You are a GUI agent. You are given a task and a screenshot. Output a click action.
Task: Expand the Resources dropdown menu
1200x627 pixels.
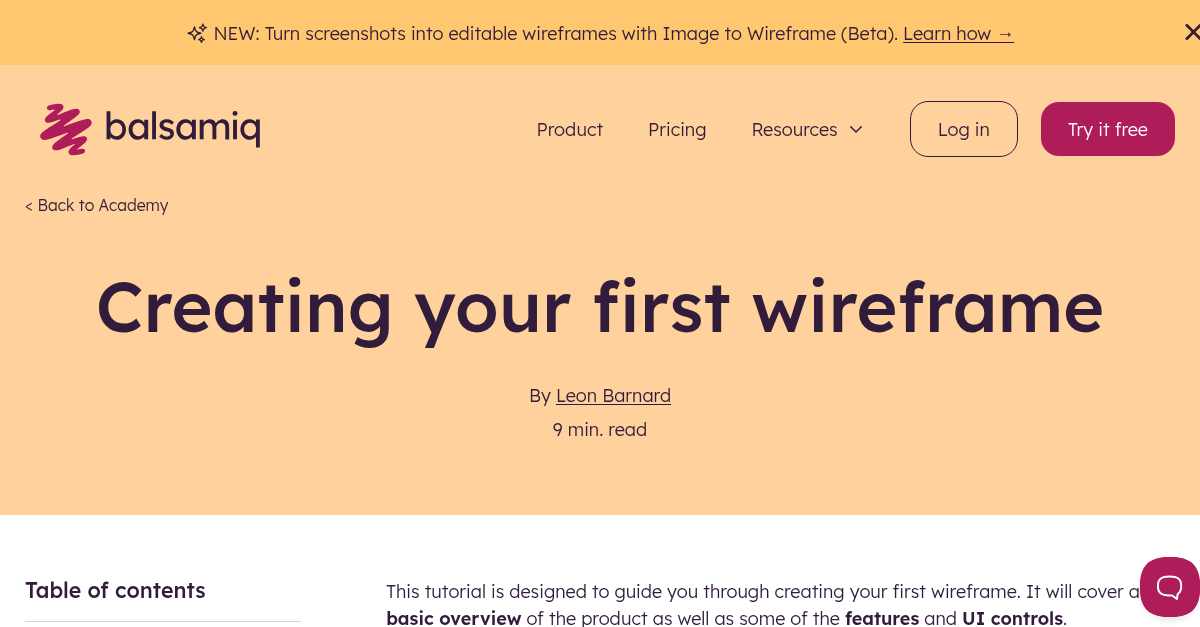coord(807,129)
